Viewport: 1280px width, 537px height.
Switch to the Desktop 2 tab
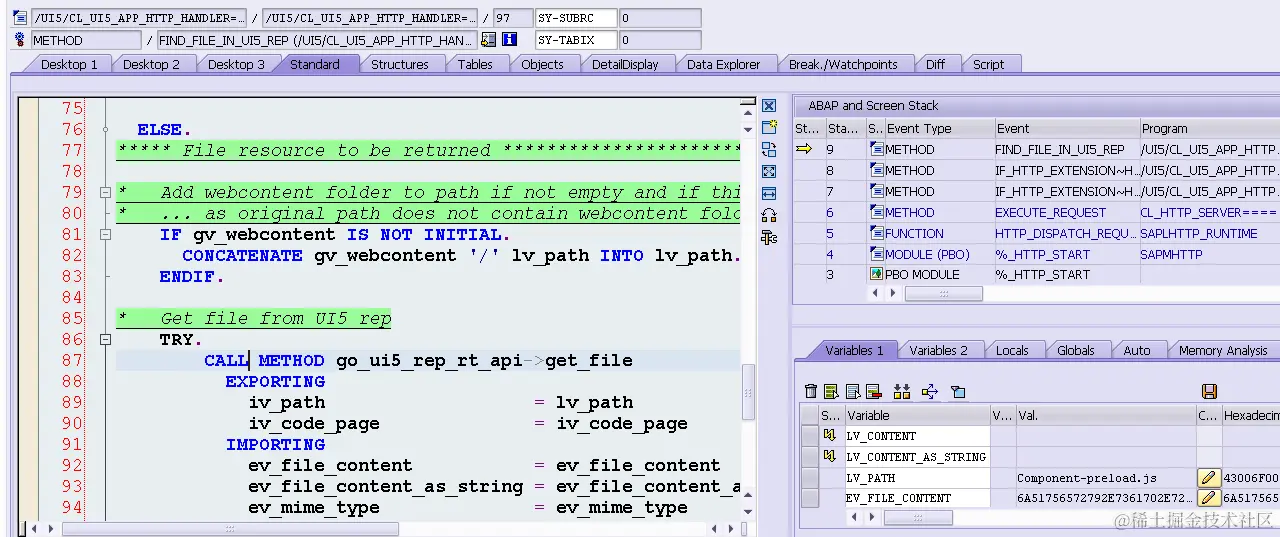152,64
